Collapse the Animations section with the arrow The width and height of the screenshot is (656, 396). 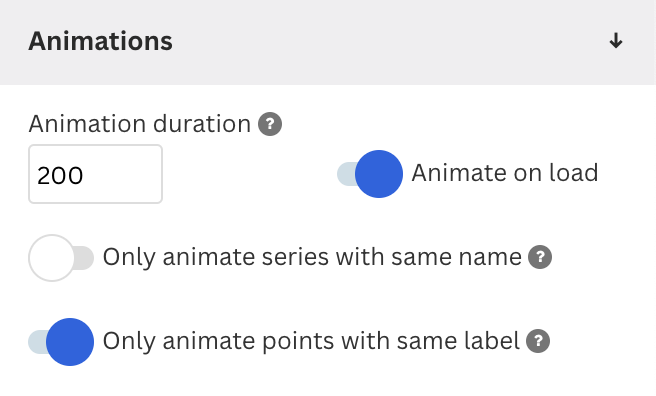(x=615, y=41)
